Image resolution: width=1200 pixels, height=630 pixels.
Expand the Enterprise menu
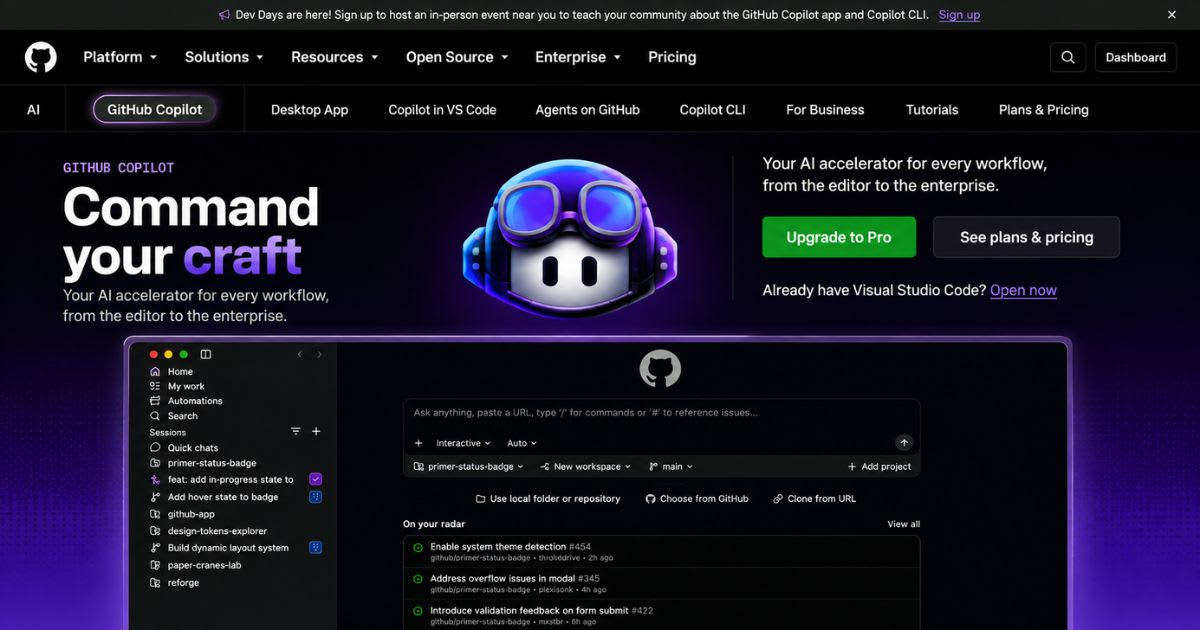pos(578,57)
